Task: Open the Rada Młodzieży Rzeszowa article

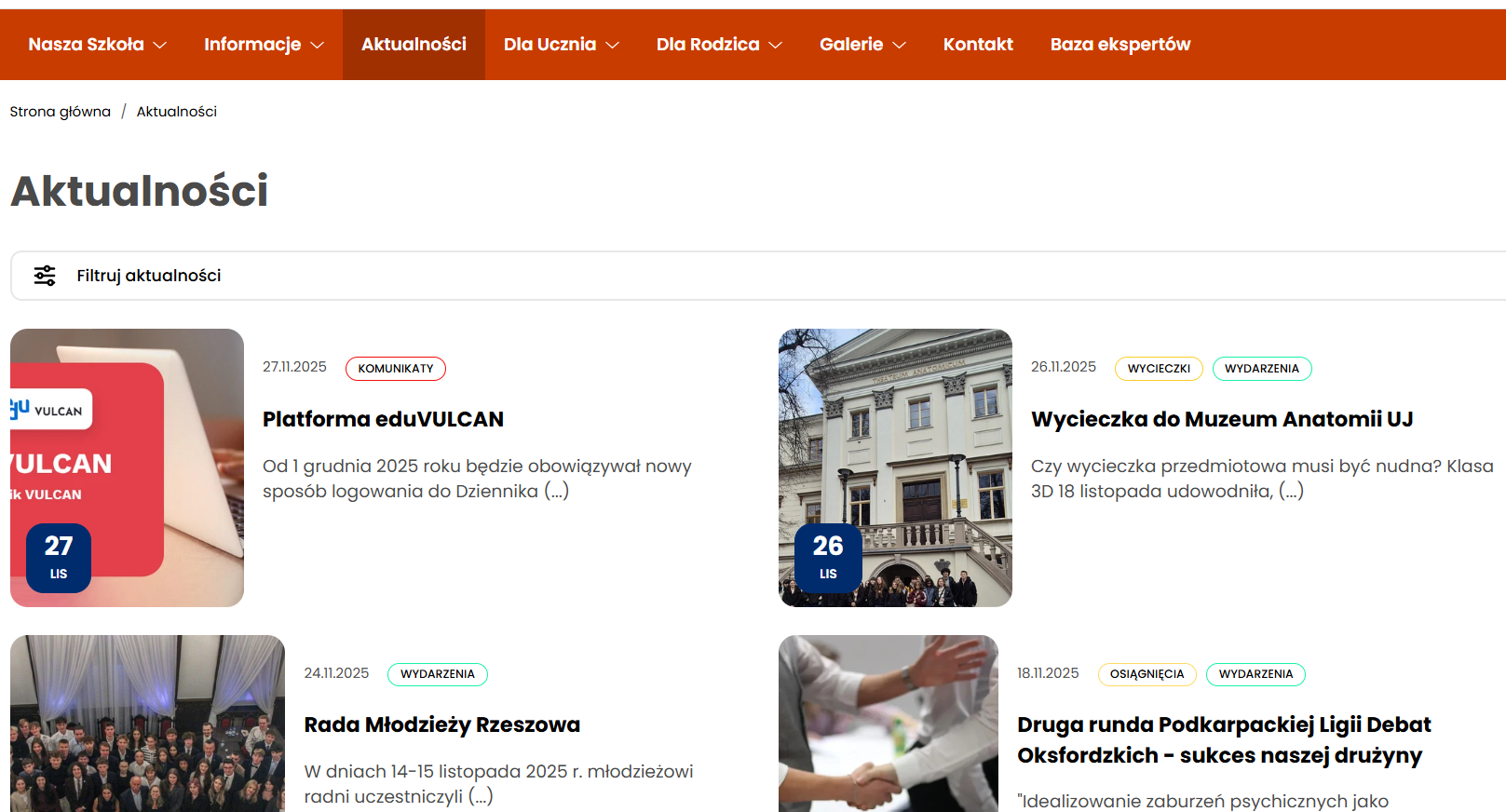Action: [x=441, y=724]
